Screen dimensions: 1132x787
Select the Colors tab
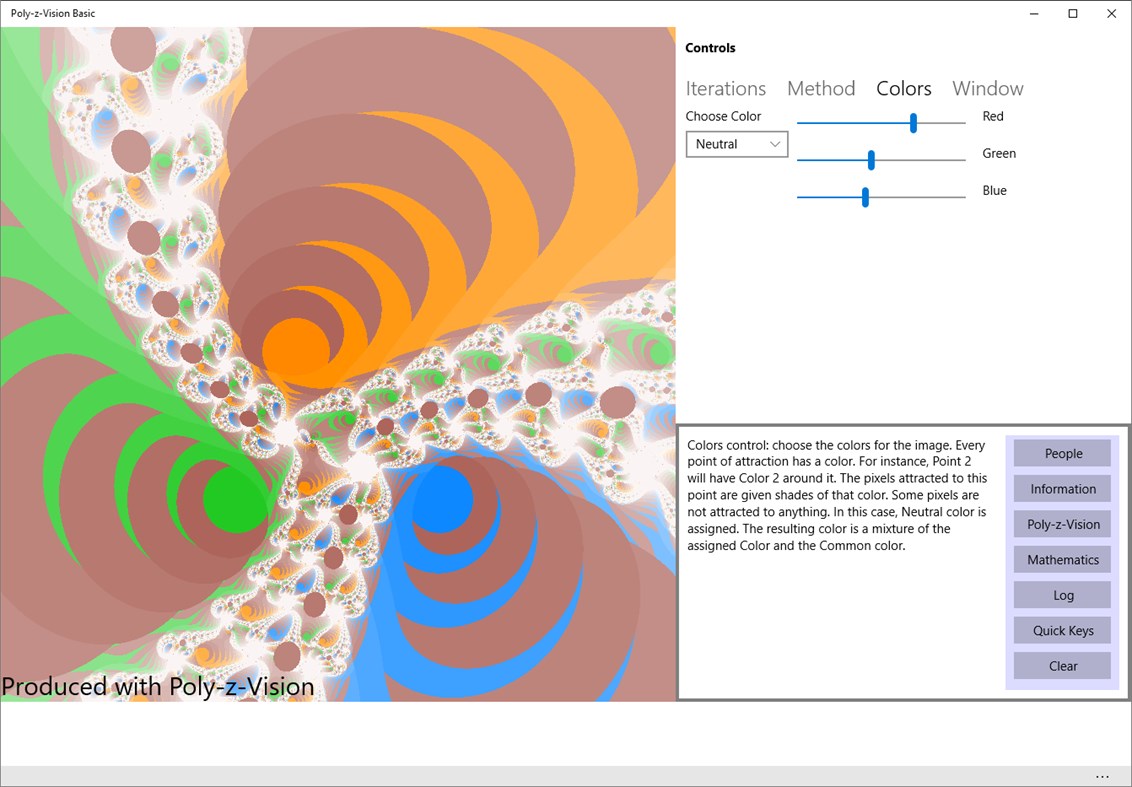(x=903, y=88)
